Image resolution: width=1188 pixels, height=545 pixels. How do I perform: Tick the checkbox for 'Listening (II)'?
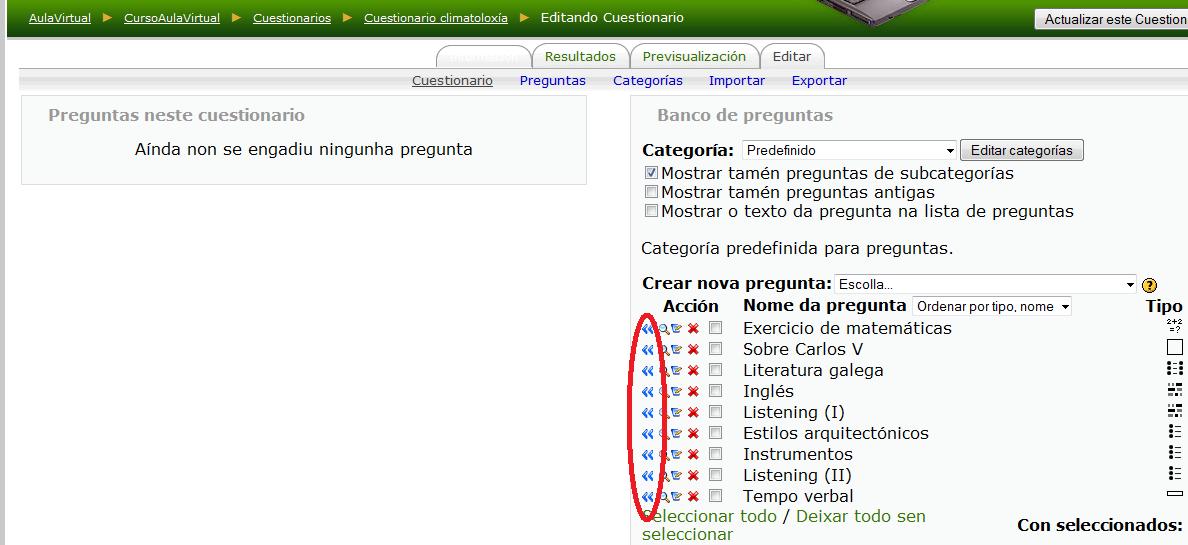click(x=715, y=475)
